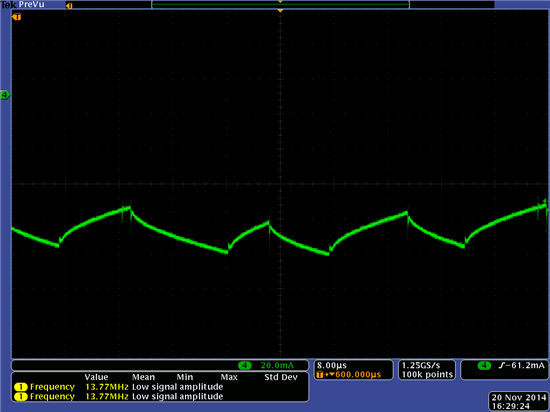Click the Std Dev column header

tap(281, 377)
